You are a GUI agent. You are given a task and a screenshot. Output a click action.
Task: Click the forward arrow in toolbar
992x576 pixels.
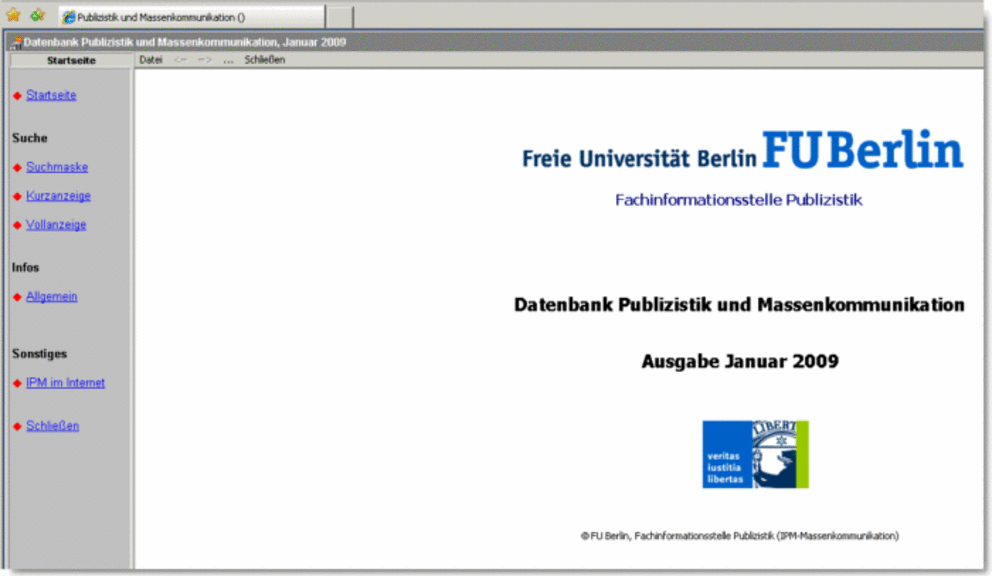pyautogui.click(x=205, y=60)
